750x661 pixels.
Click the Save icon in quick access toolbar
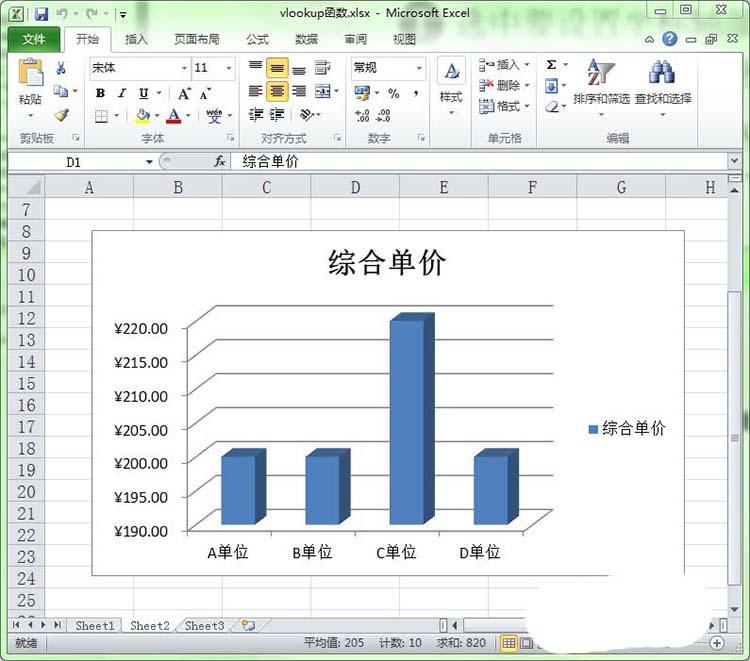point(41,14)
